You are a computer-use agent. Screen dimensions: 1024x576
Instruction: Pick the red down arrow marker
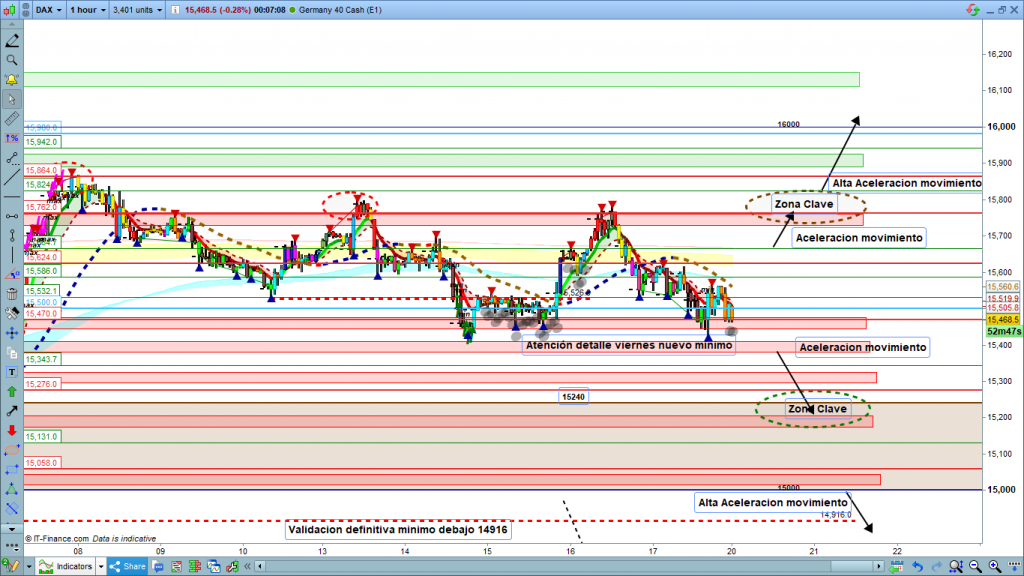pos(12,430)
